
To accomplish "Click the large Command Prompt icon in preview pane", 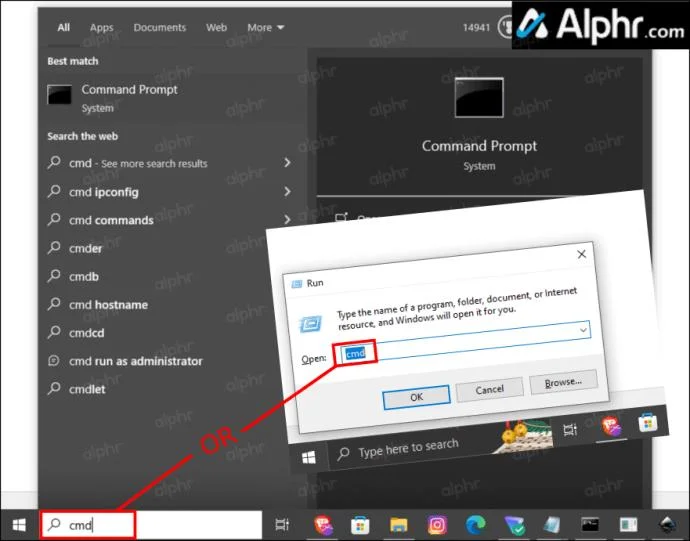I will 479,98.
